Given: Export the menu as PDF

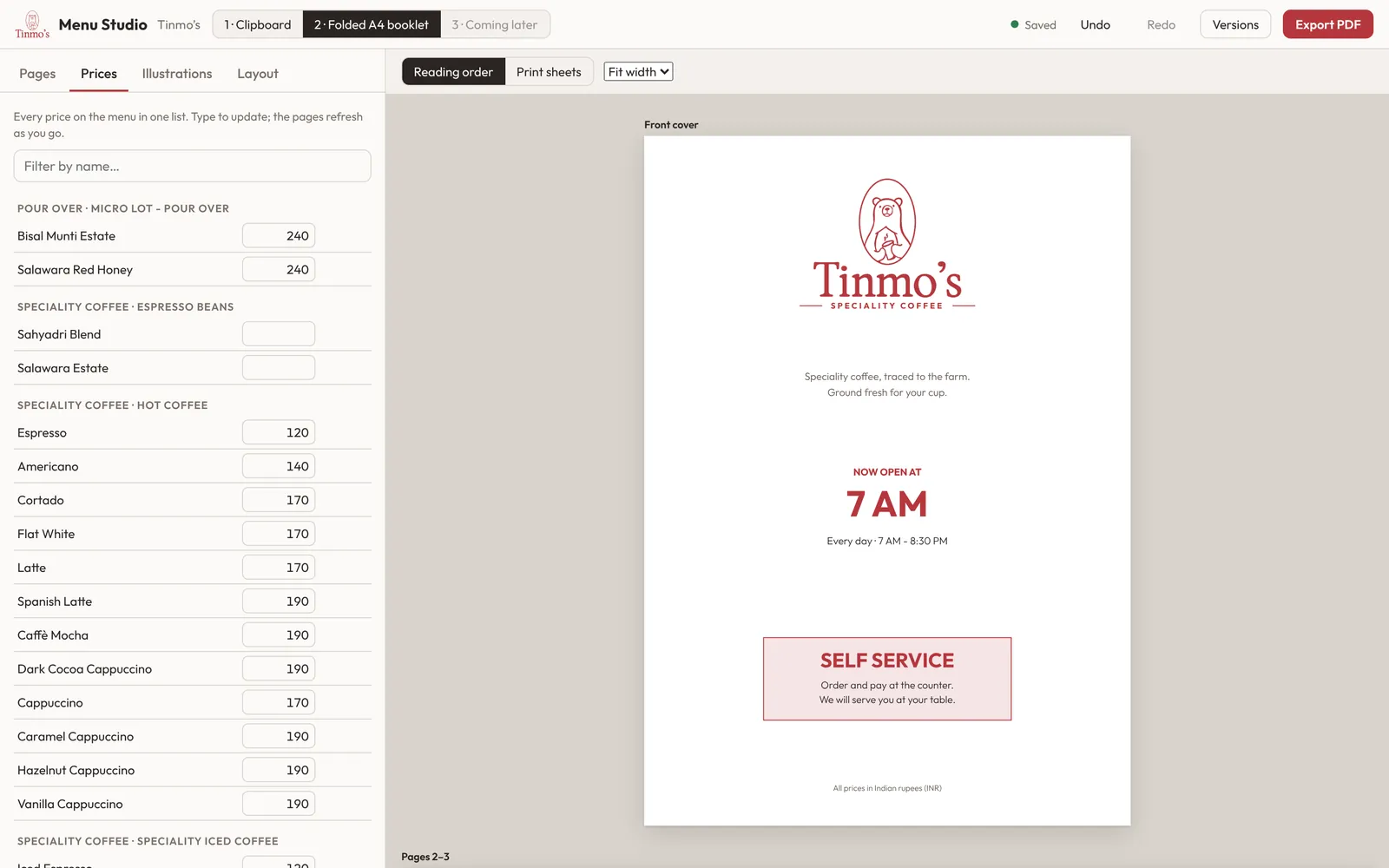Looking at the screenshot, I should (x=1328, y=24).
